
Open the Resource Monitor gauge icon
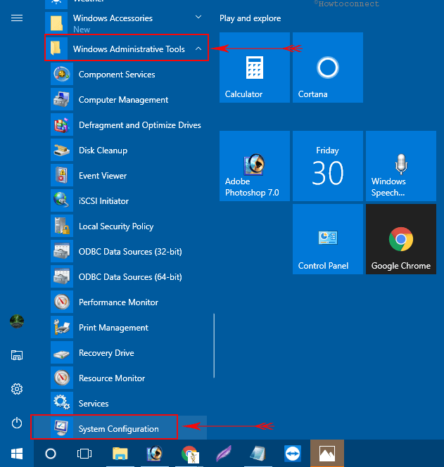(x=62, y=378)
